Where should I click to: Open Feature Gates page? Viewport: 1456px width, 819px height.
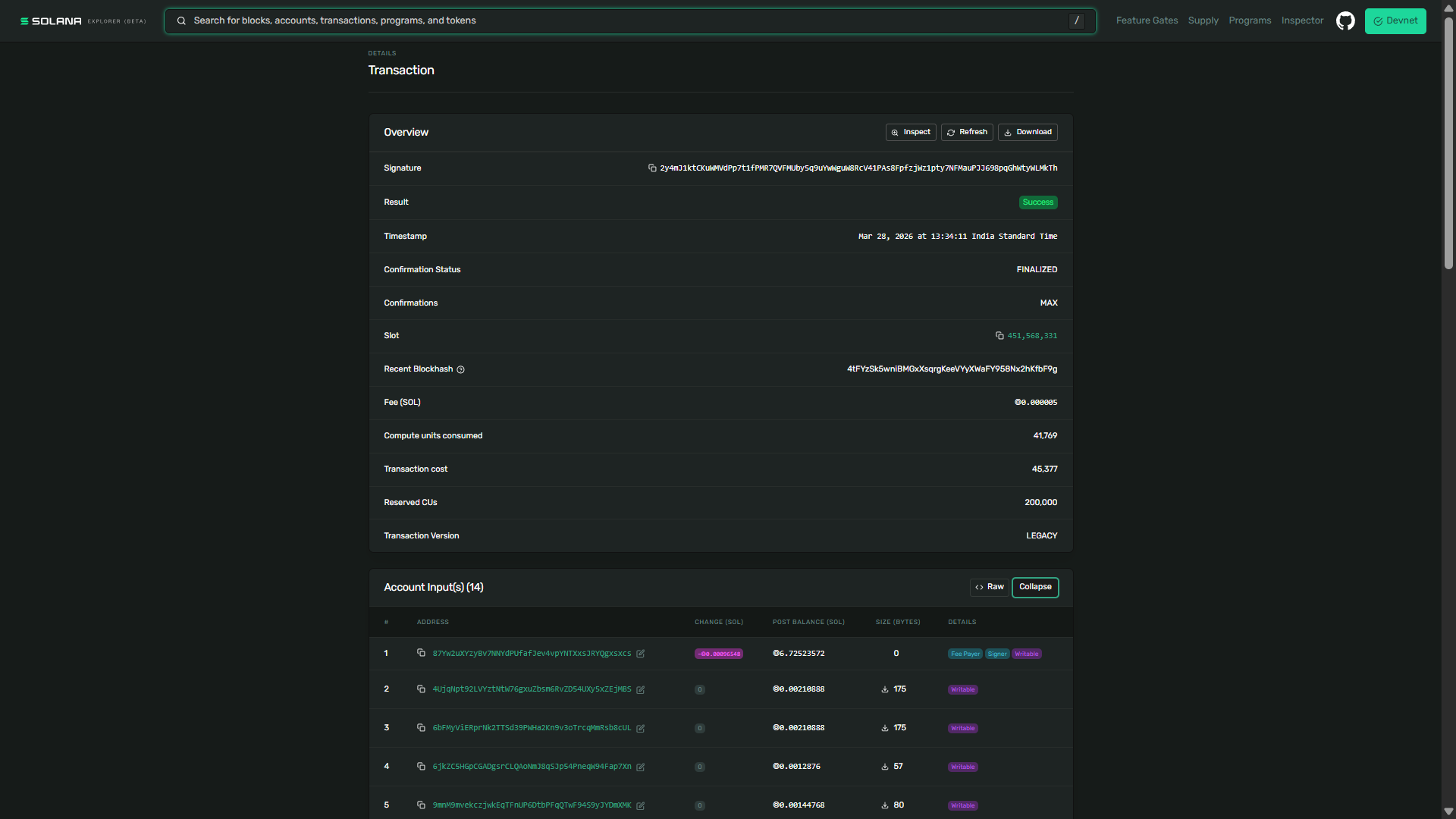click(x=1147, y=21)
